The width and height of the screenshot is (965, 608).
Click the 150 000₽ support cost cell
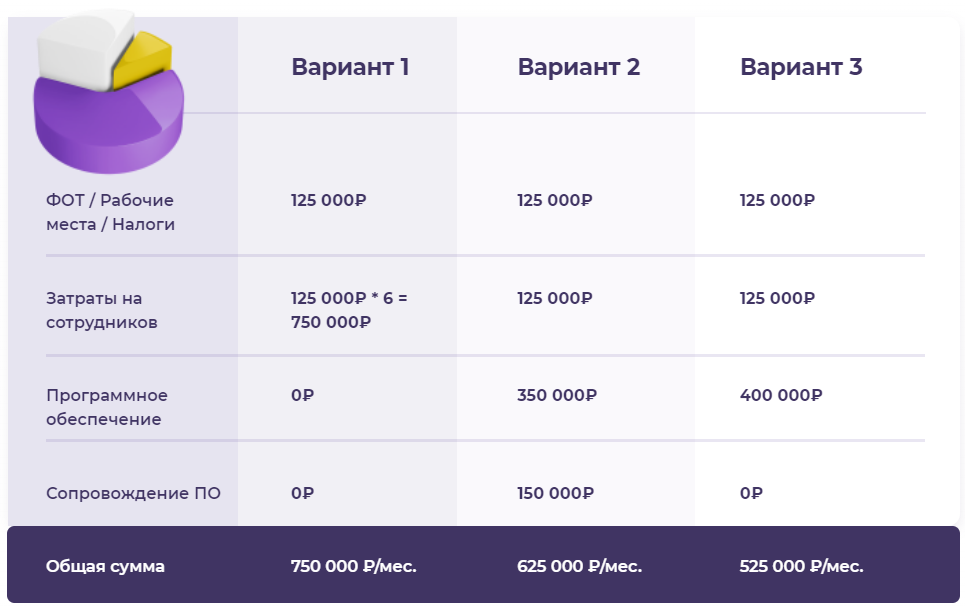[555, 493]
